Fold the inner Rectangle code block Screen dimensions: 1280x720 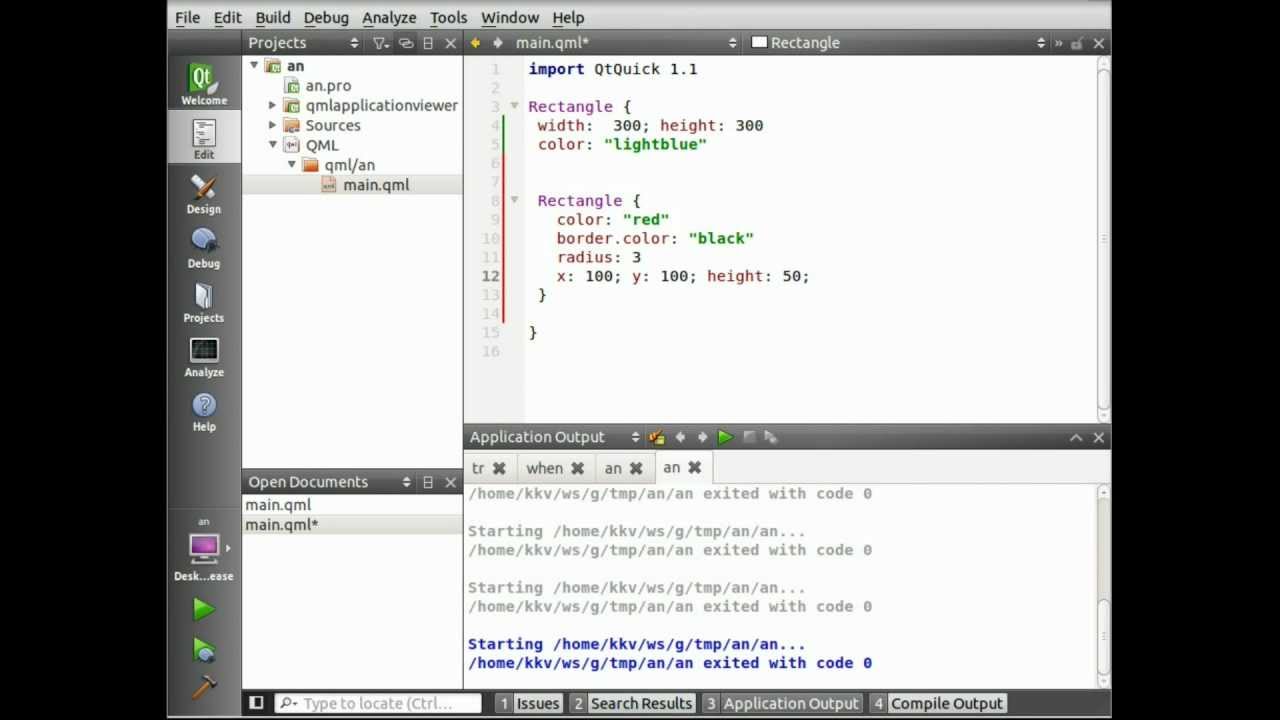click(514, 200)
